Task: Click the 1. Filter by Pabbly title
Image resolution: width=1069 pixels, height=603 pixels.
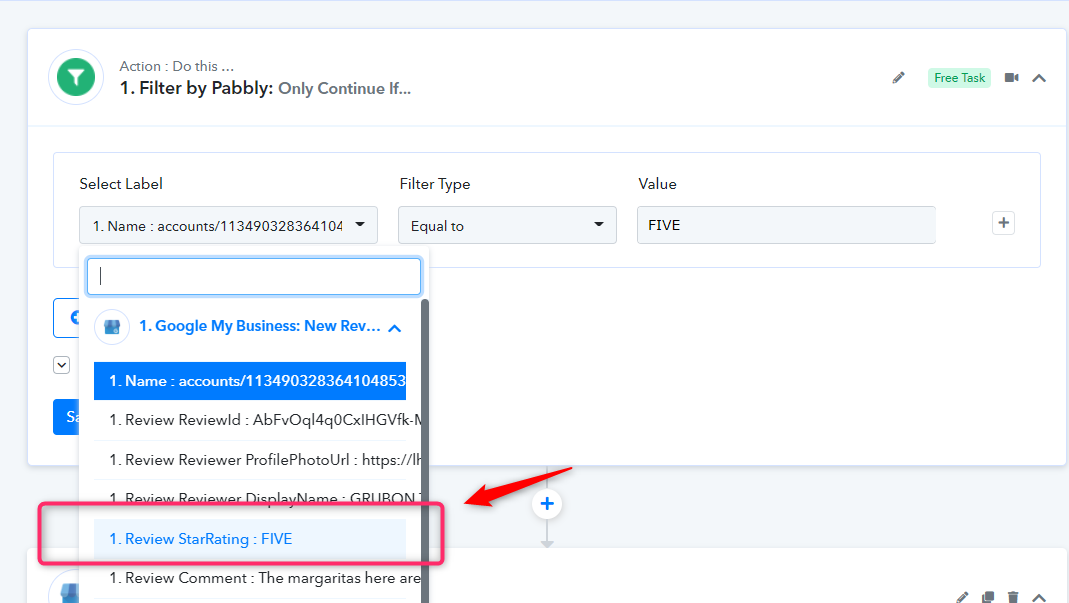Action: point(196,88)
